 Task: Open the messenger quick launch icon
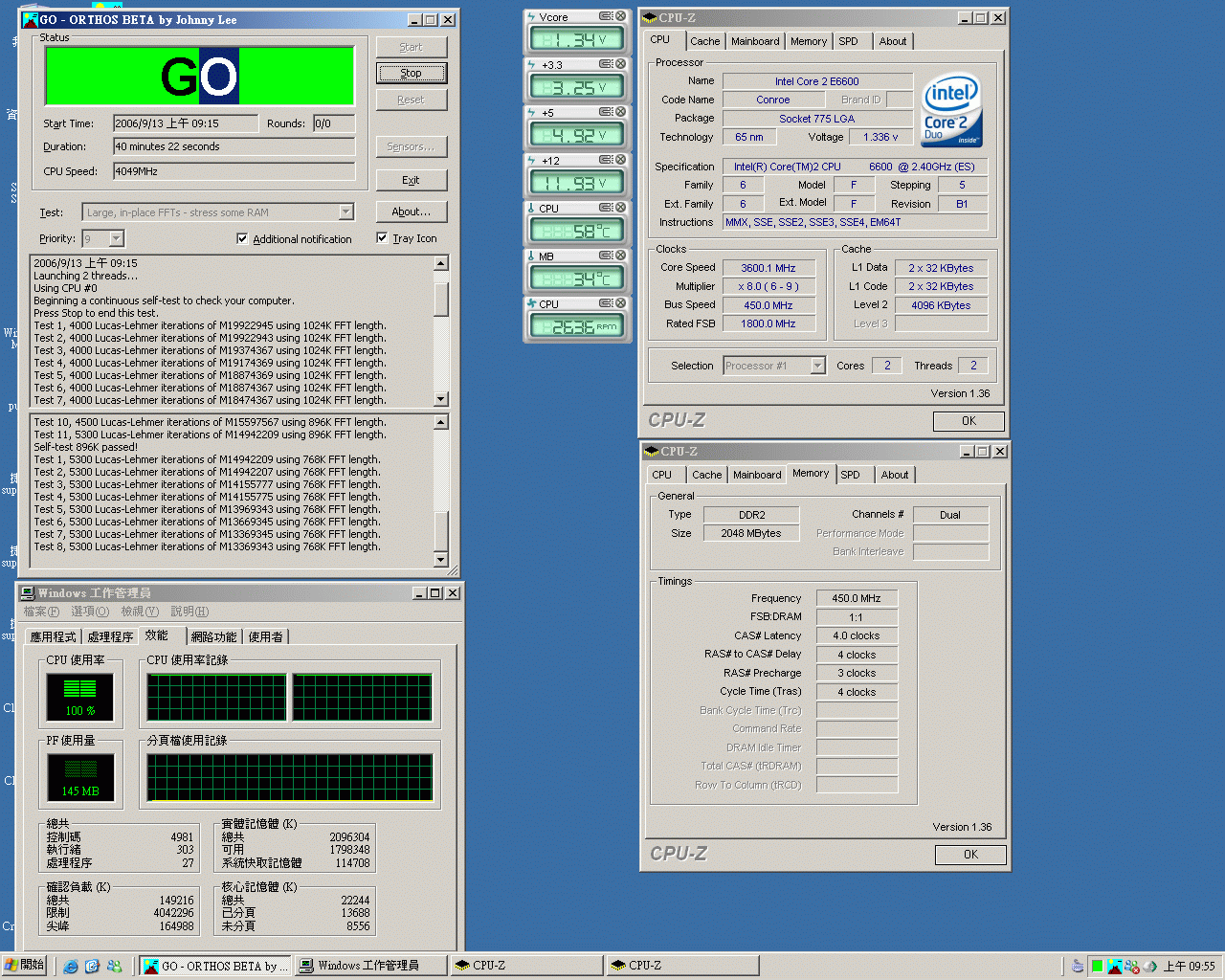point(114,967)
